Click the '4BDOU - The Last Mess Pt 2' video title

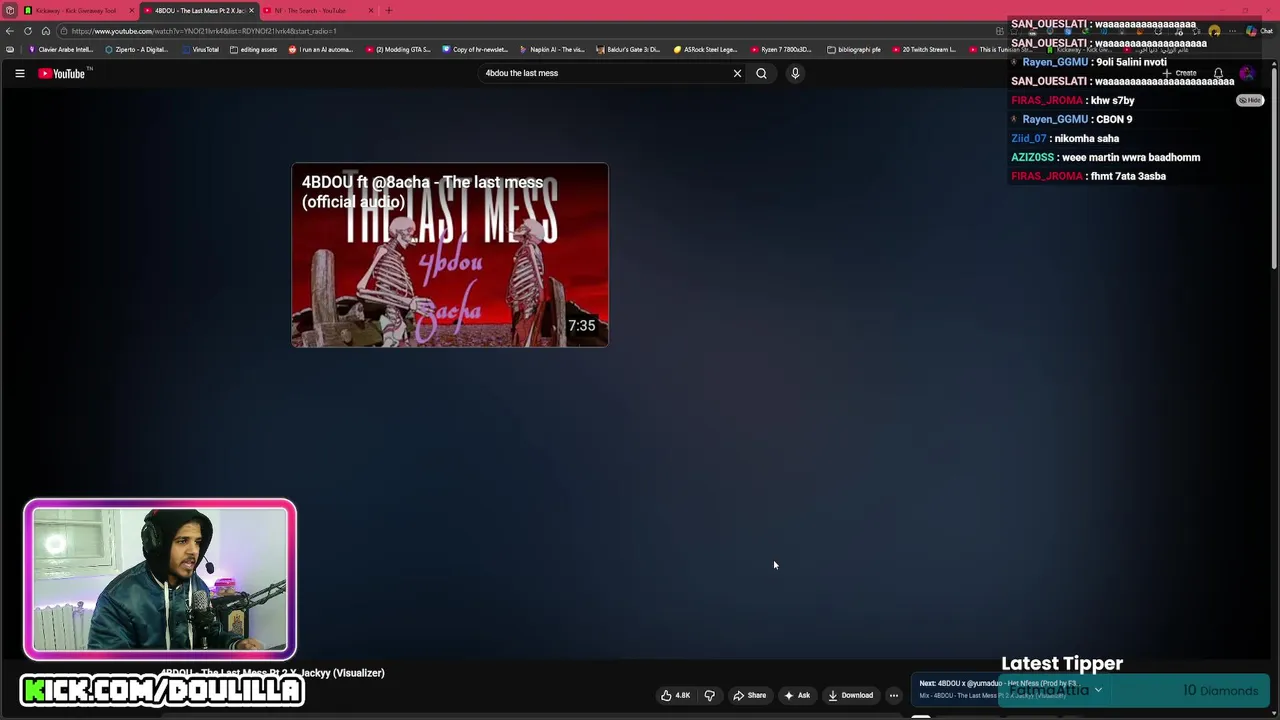(272, 673)
